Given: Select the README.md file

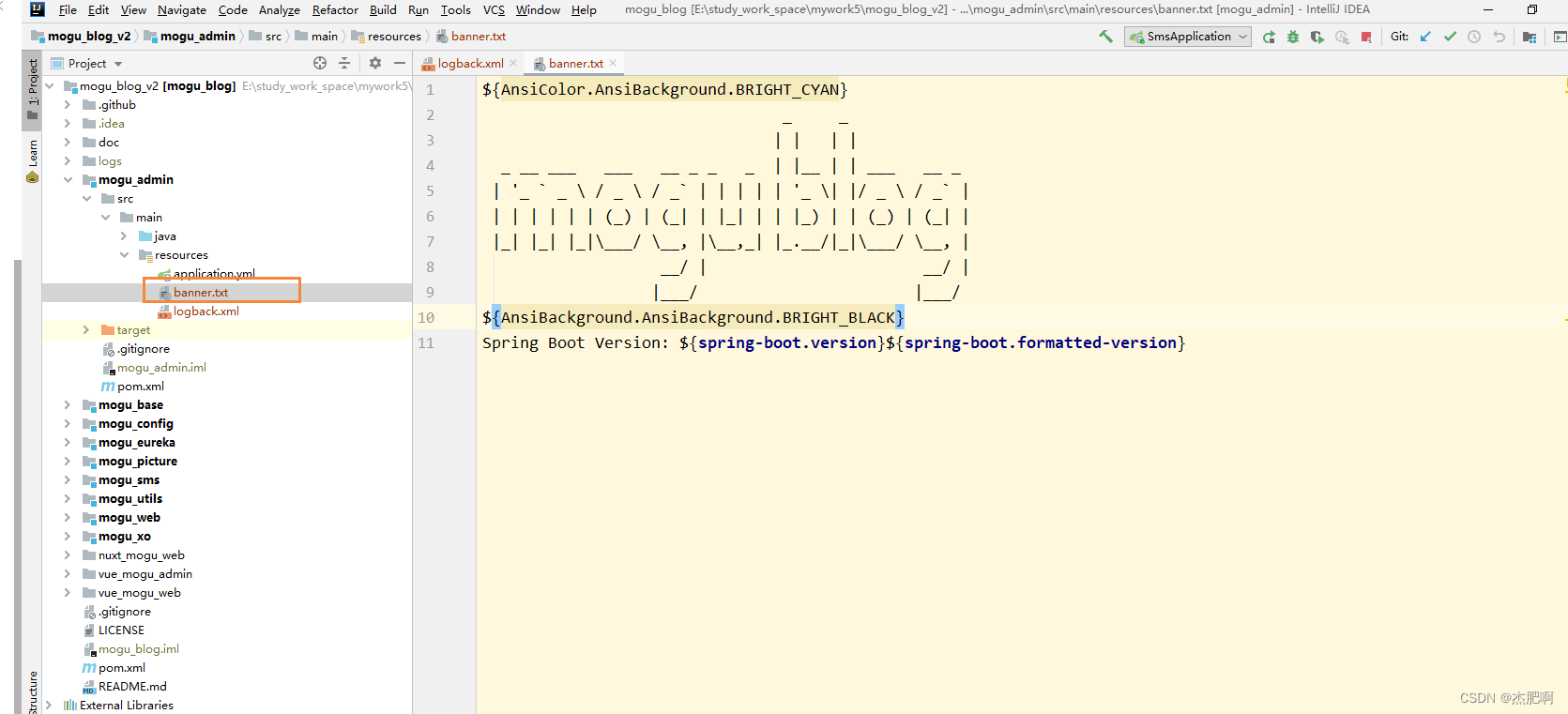Looking at the screenshot, I should pos(131,686).
